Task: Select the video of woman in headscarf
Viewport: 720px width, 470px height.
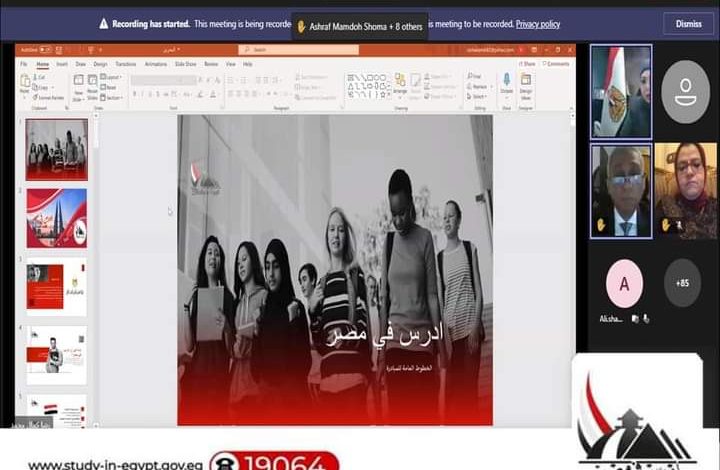Action: point(685,191)
